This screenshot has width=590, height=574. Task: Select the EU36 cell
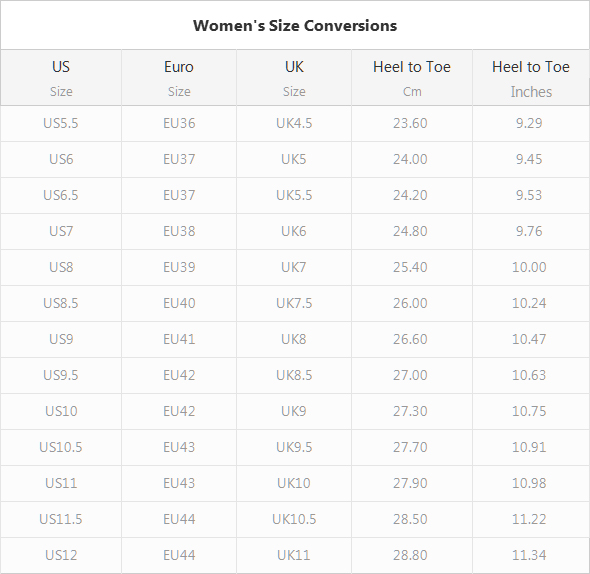[x=179, y=123]
